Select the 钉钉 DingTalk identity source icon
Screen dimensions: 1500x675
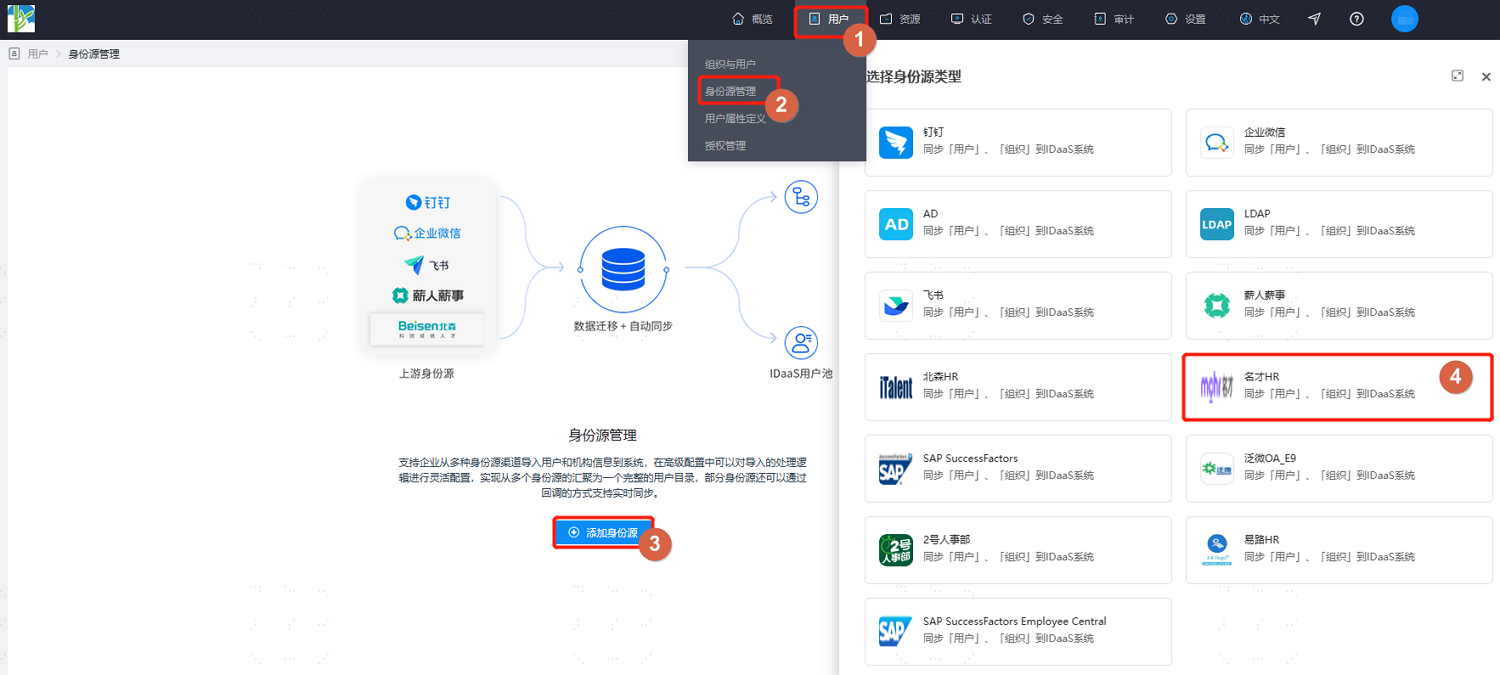pos(896,142)
